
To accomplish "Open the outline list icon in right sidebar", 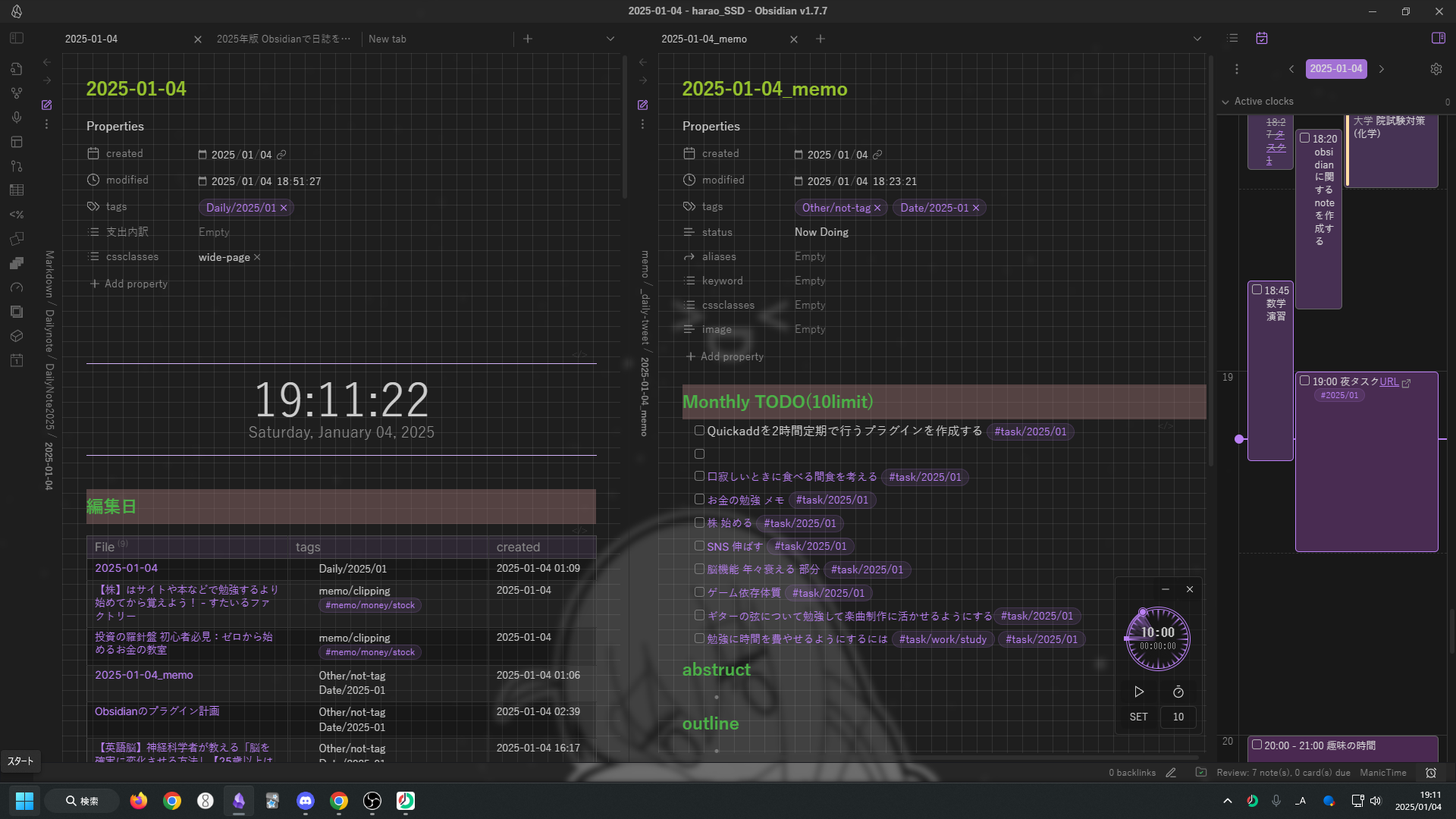I will pos(1233,39).
